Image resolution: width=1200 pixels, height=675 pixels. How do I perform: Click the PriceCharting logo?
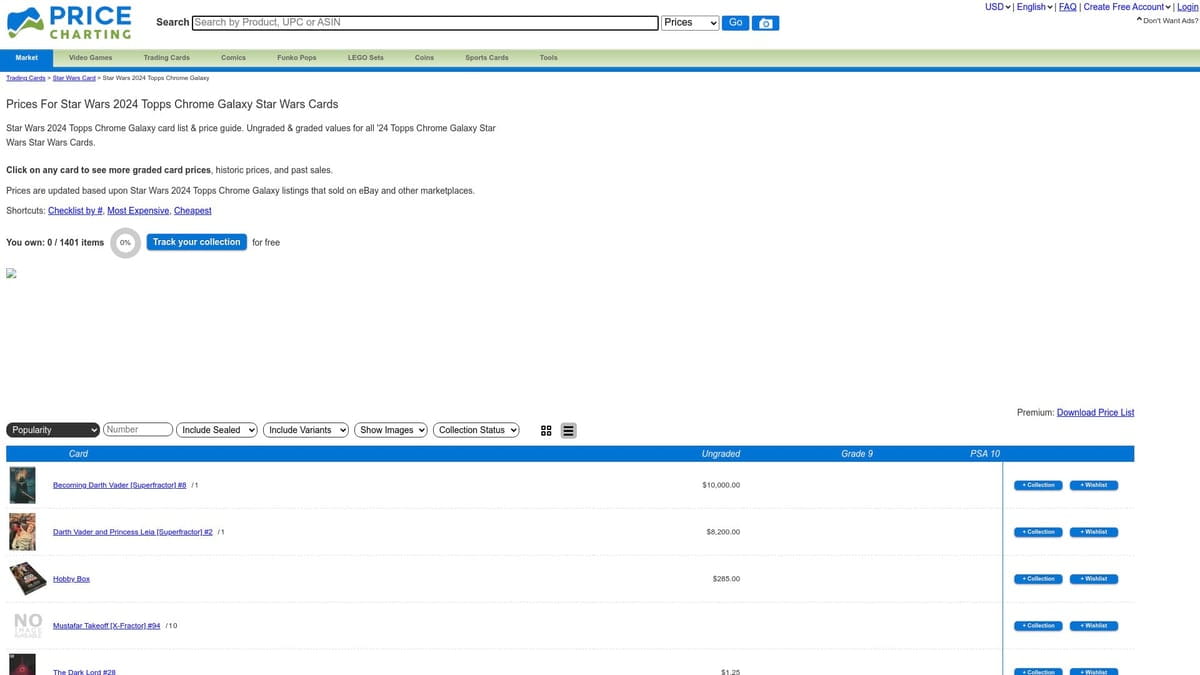(x=70, y=22)
